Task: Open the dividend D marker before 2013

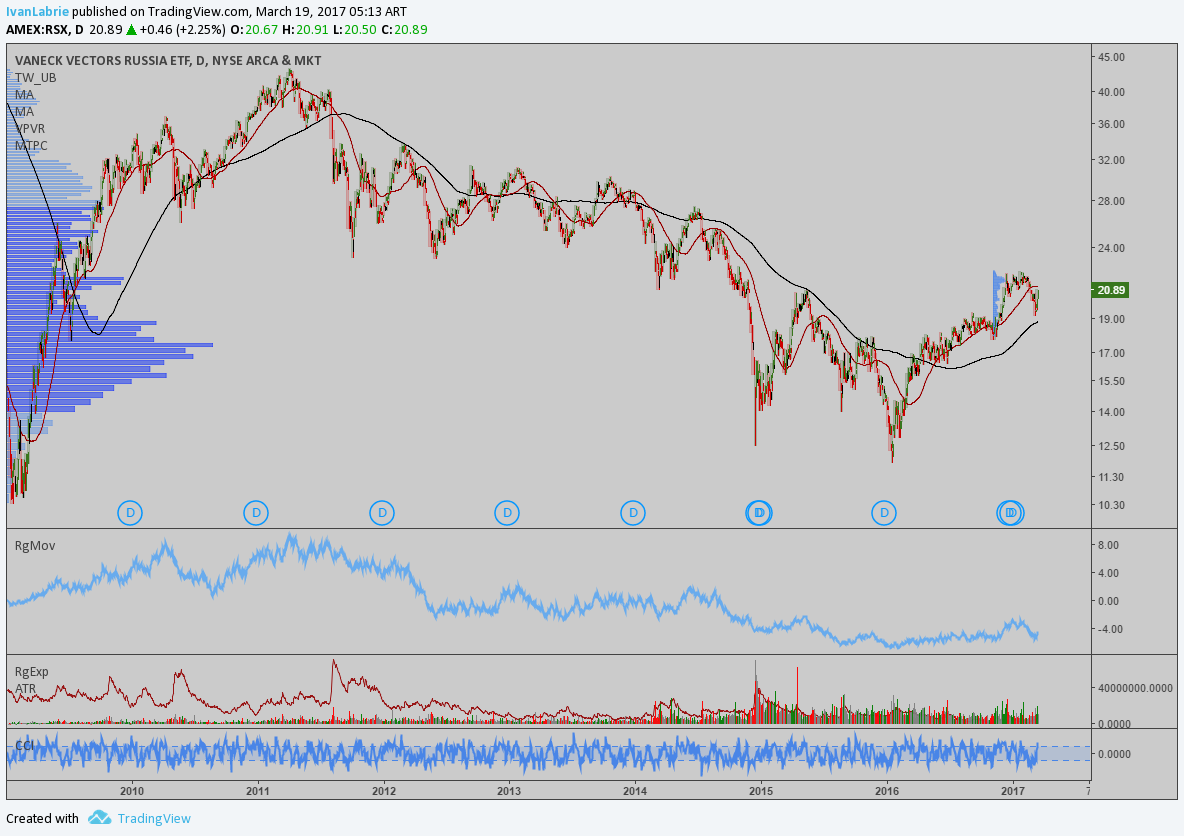Action: (507, 513)
